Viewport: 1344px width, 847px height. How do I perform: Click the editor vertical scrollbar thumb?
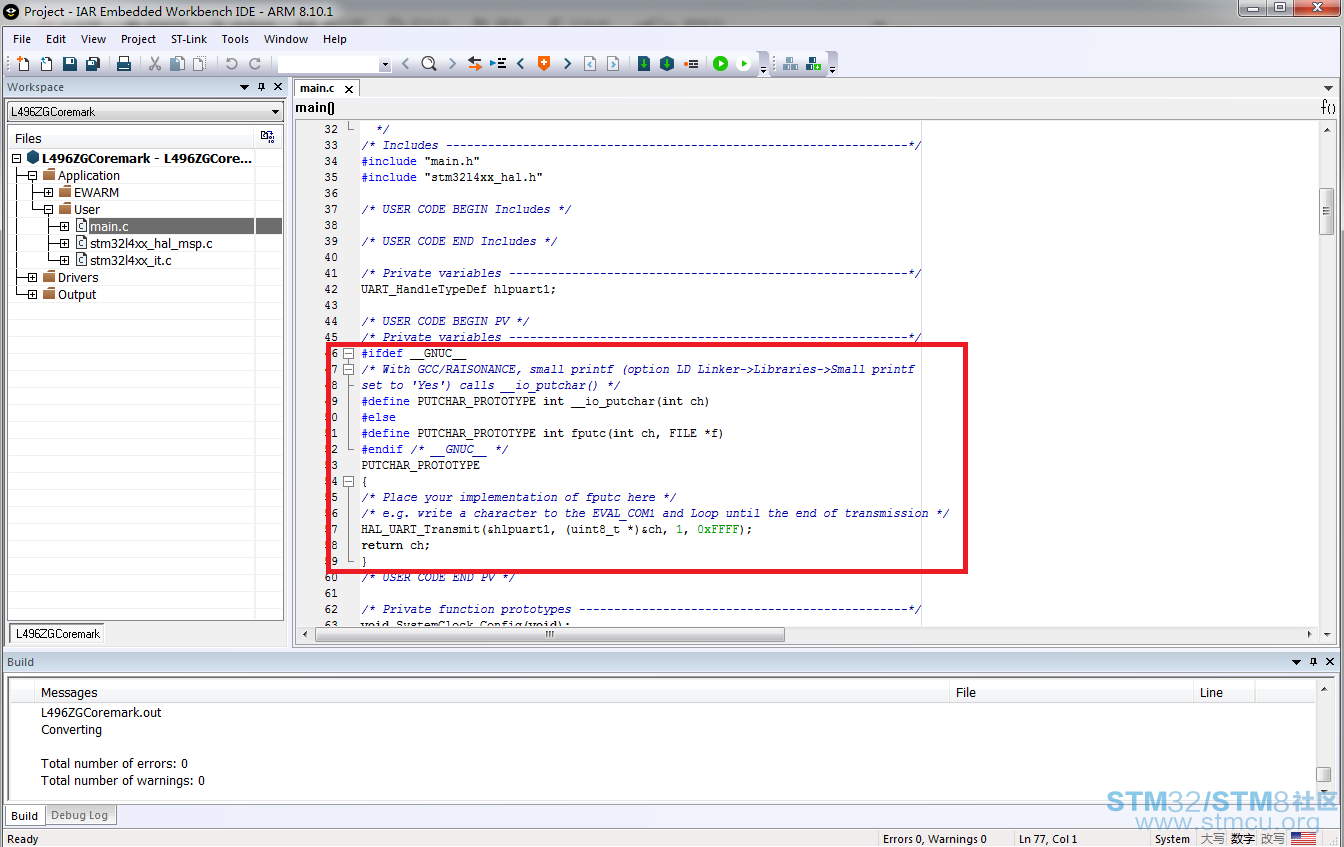1327,211
